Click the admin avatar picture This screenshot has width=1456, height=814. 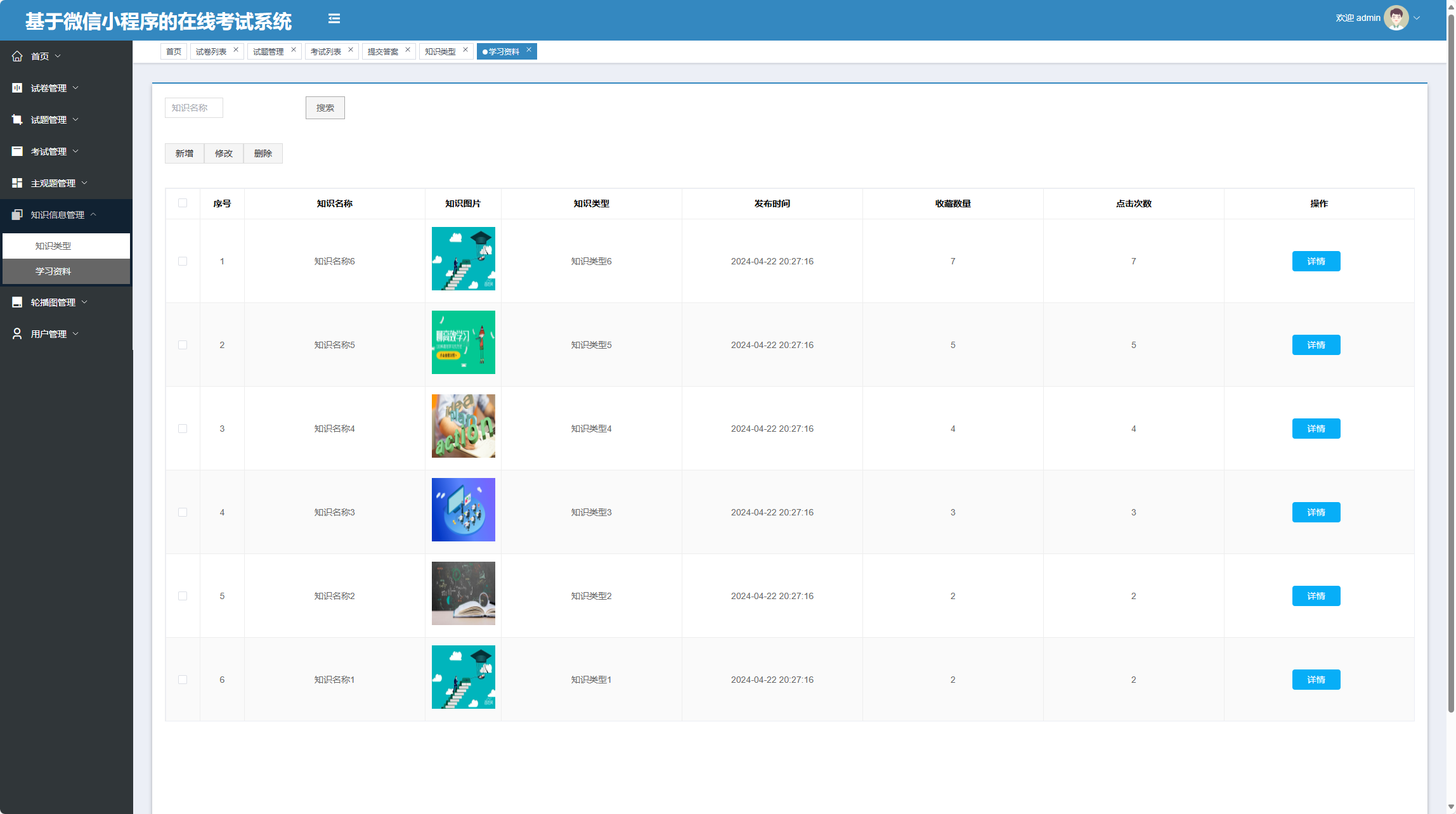pyautogui.click(x=1396, y=18)
